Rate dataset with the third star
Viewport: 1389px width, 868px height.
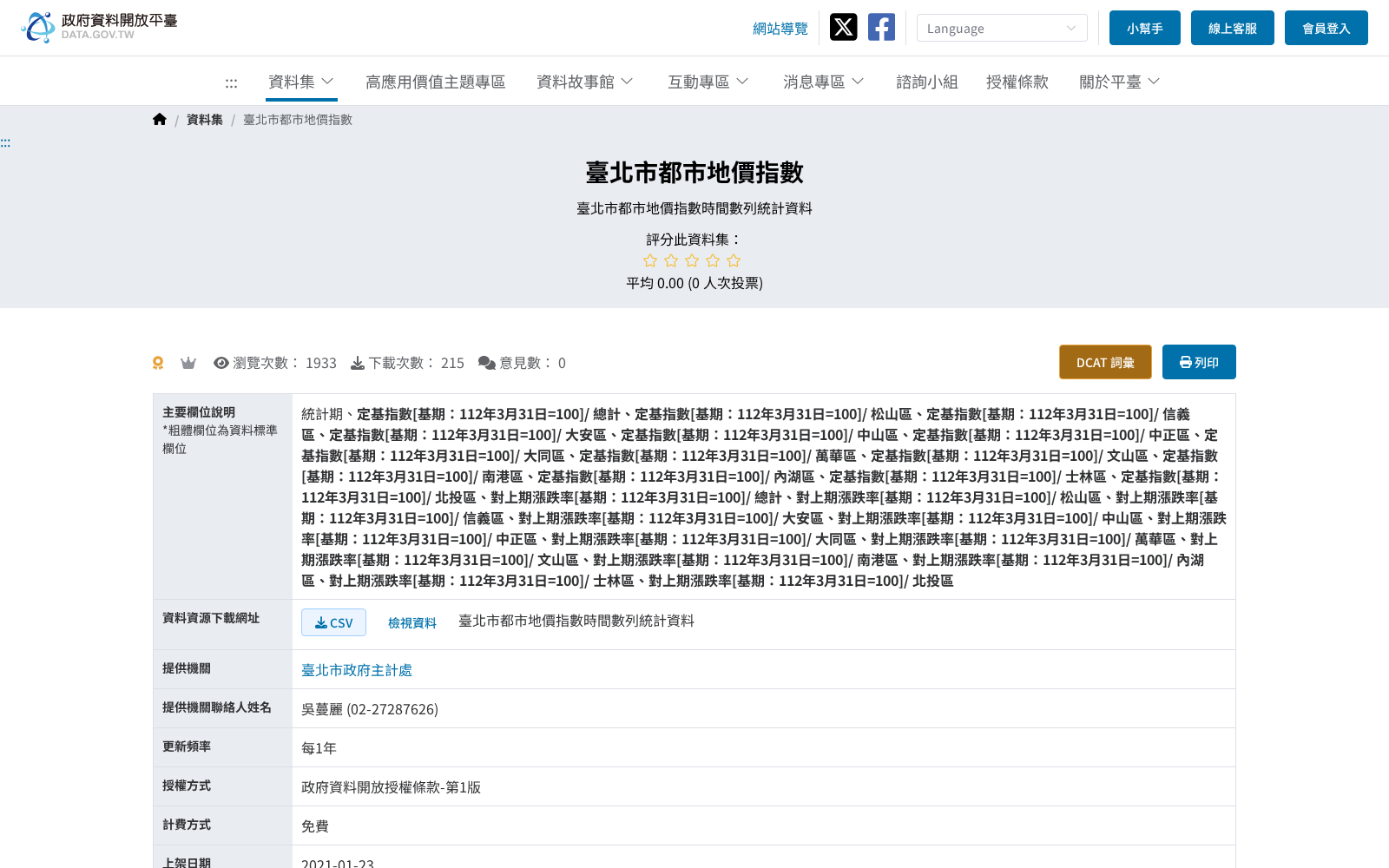692,260
